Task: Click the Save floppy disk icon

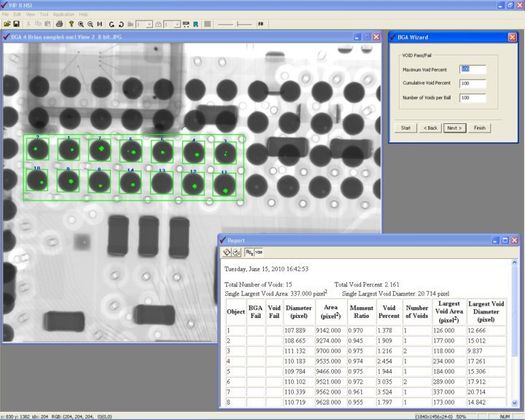Action: pyautogui.click(x=16, y=24)
